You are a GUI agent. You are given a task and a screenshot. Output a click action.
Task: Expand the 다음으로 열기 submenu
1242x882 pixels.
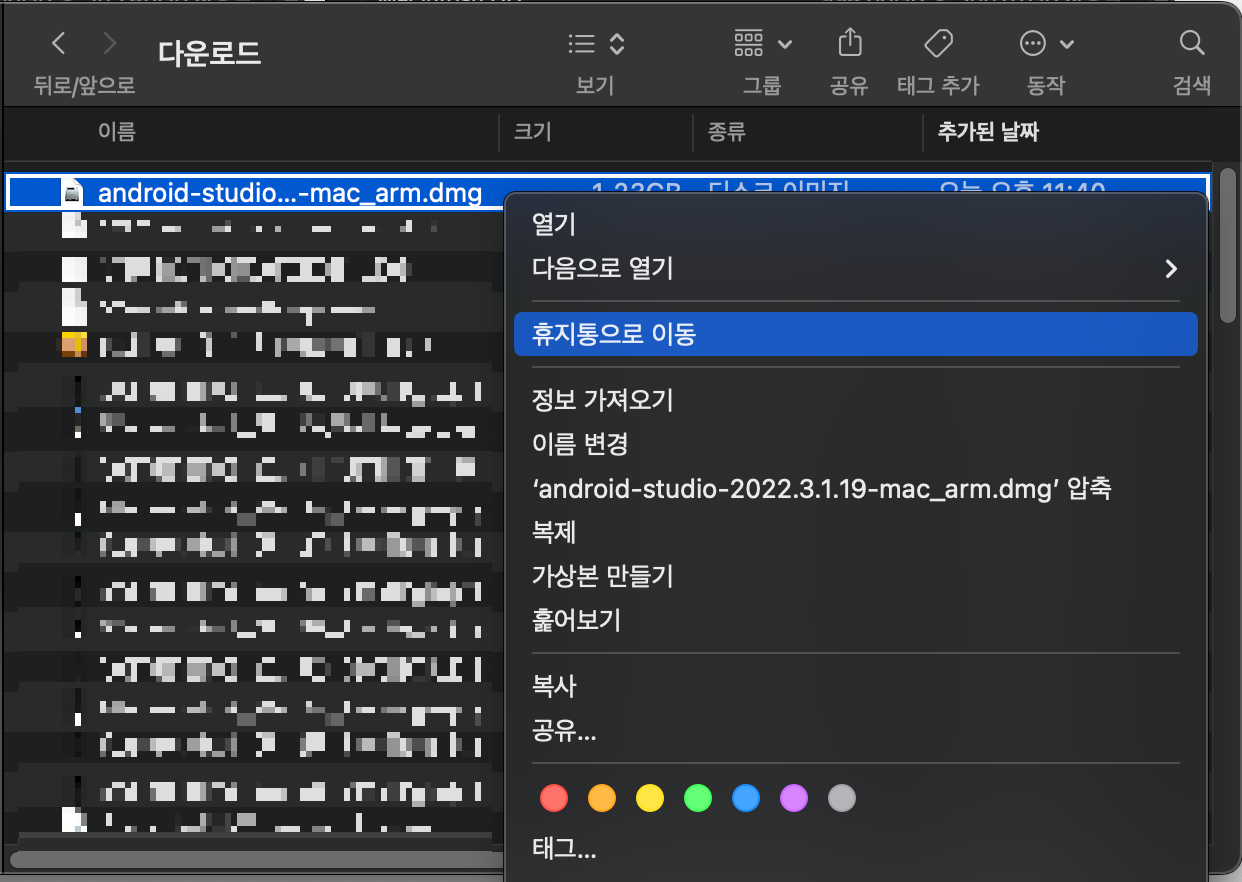click(855, 268)
